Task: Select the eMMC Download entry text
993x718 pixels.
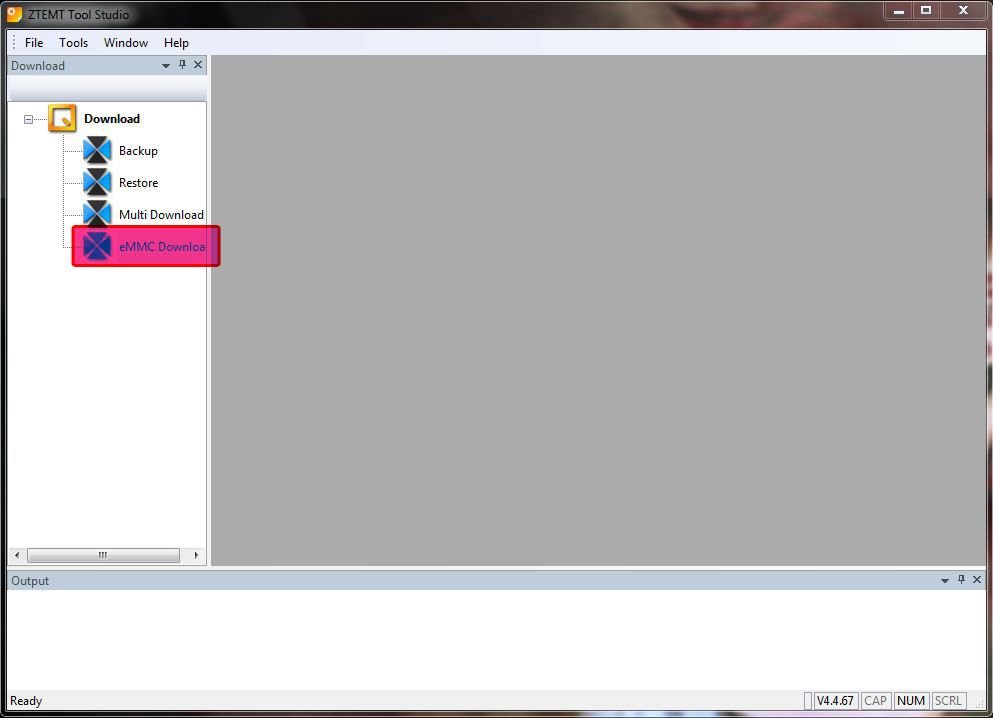Action: point(161,246)
